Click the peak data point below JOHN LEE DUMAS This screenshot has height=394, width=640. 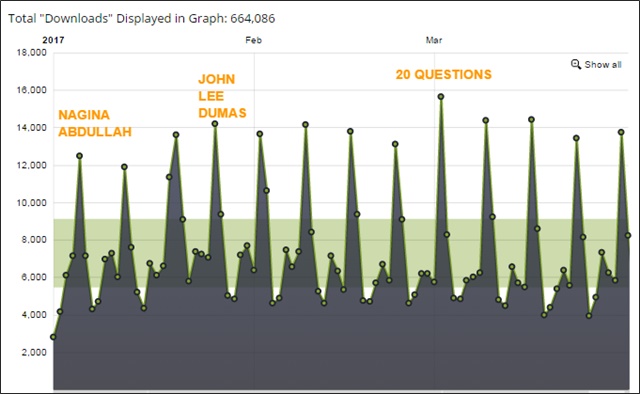[215, 124]
